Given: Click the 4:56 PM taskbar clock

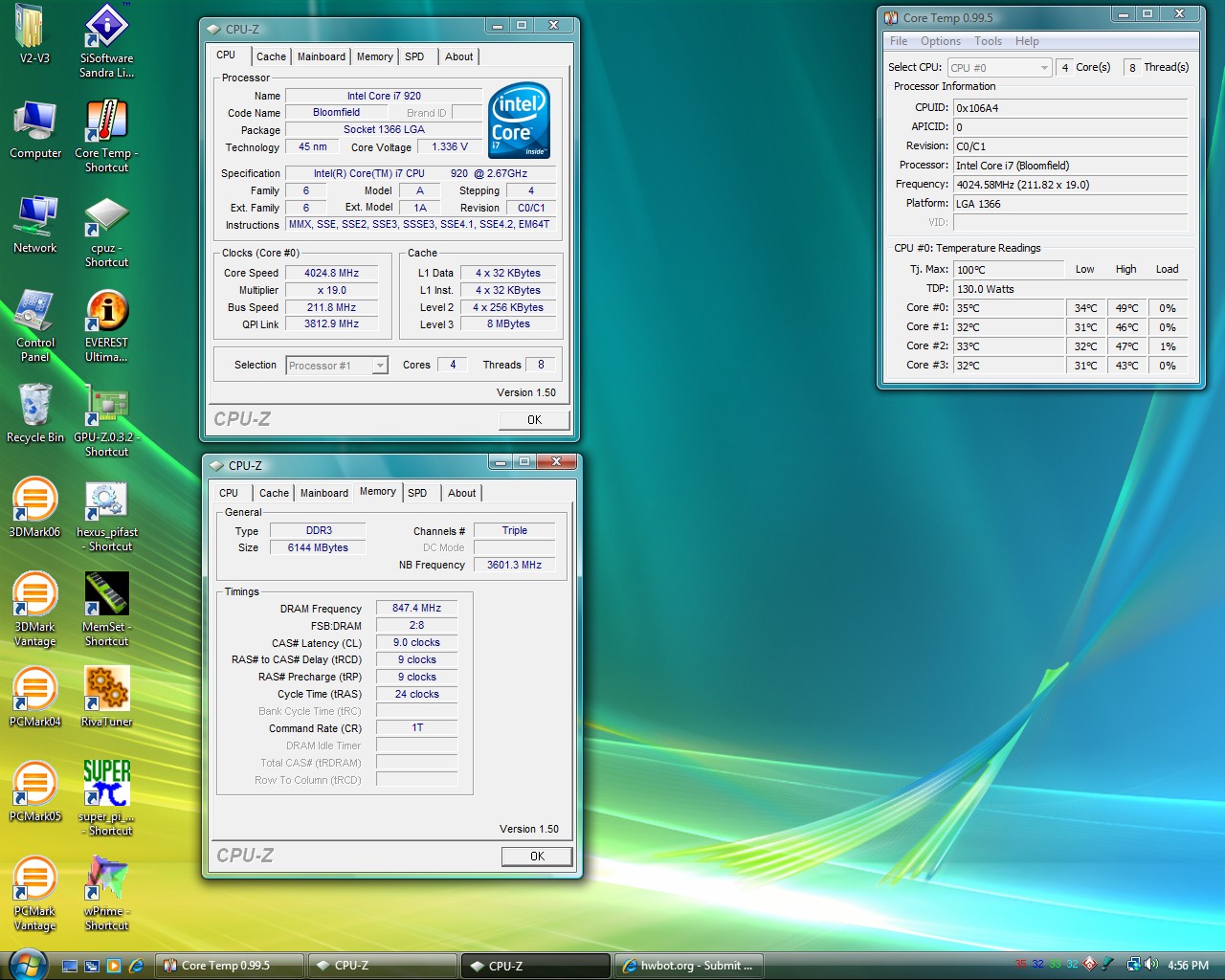Looking at the screenshot, I should pos(1188,966).
